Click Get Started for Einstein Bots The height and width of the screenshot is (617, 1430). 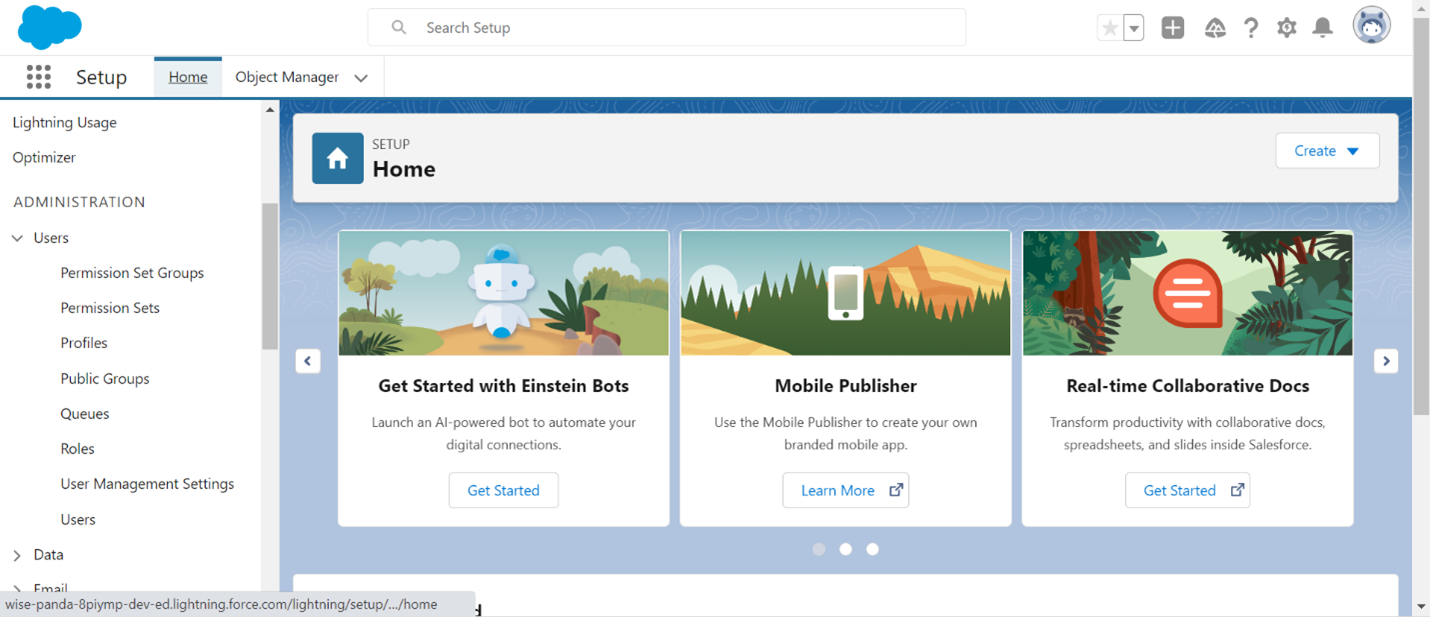pos(503,490)
